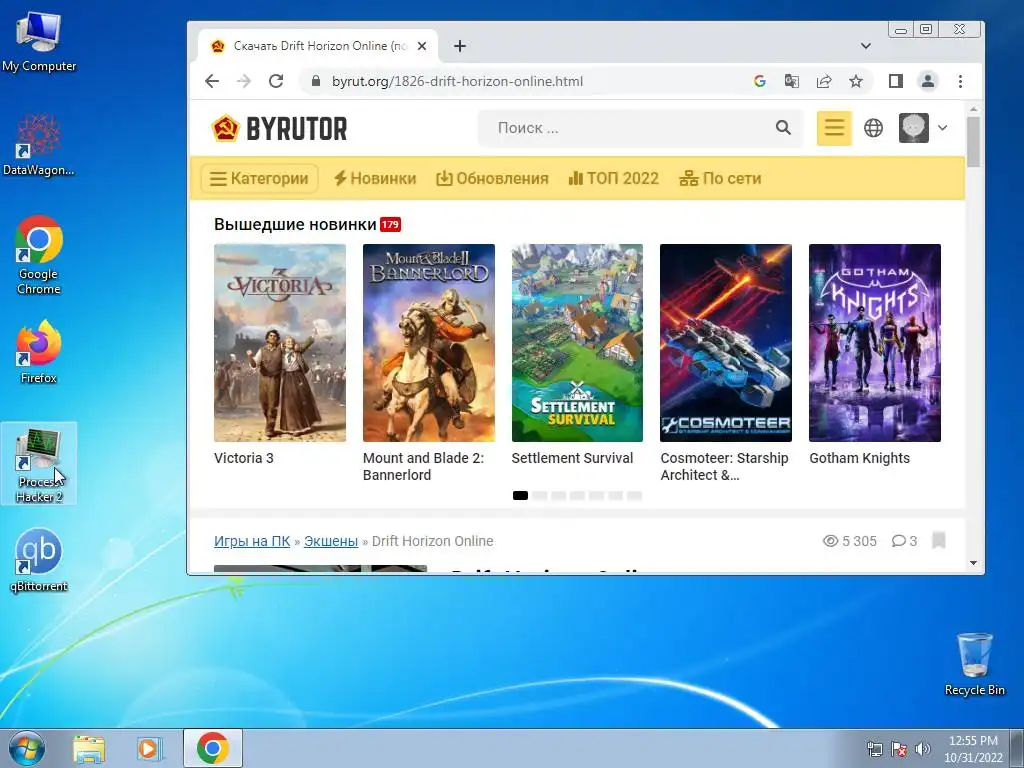Click the Gotham Knights title link

[859, 458]
